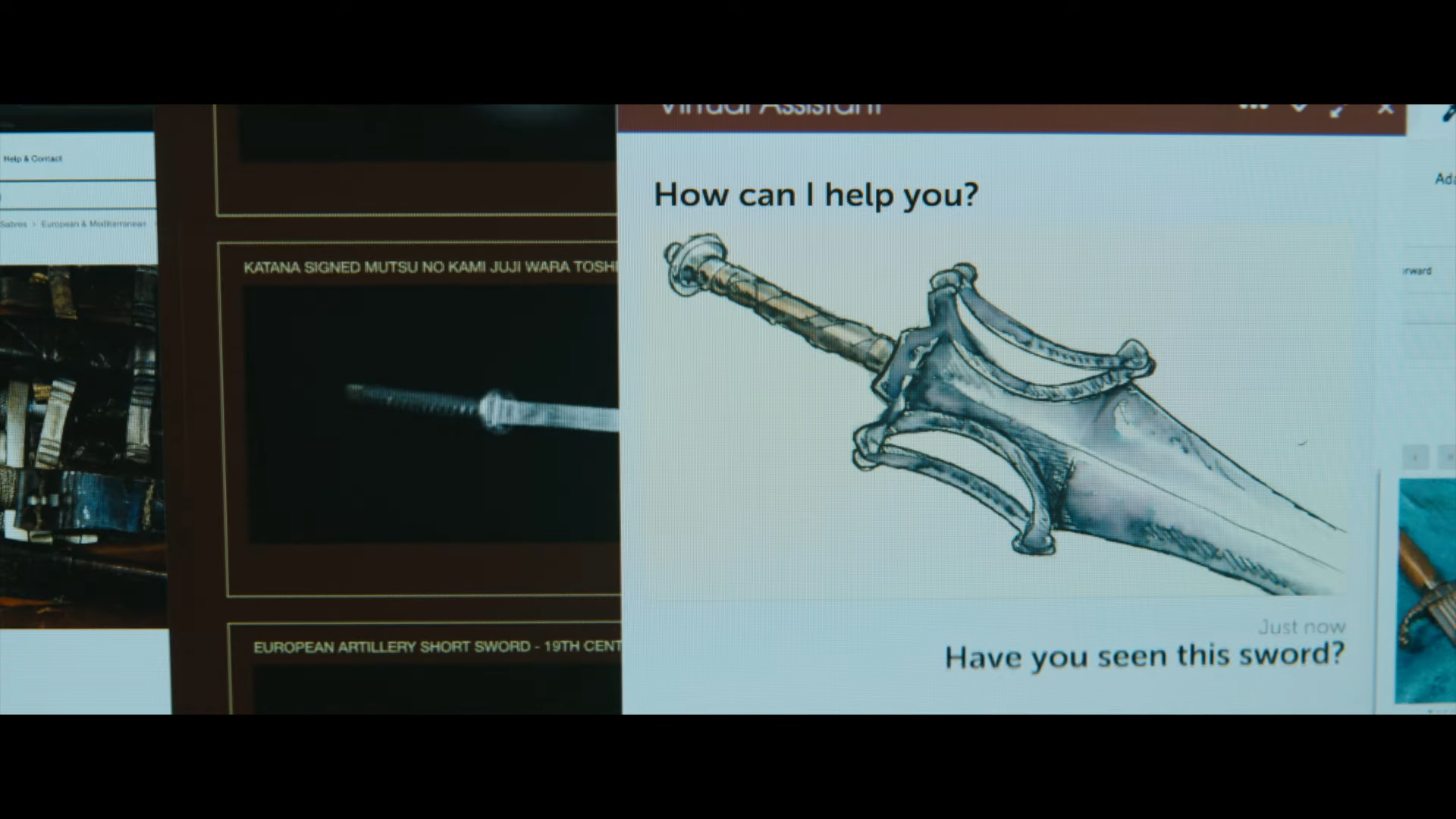Collapse the Virtual Assistant with the chevron

1299,108
